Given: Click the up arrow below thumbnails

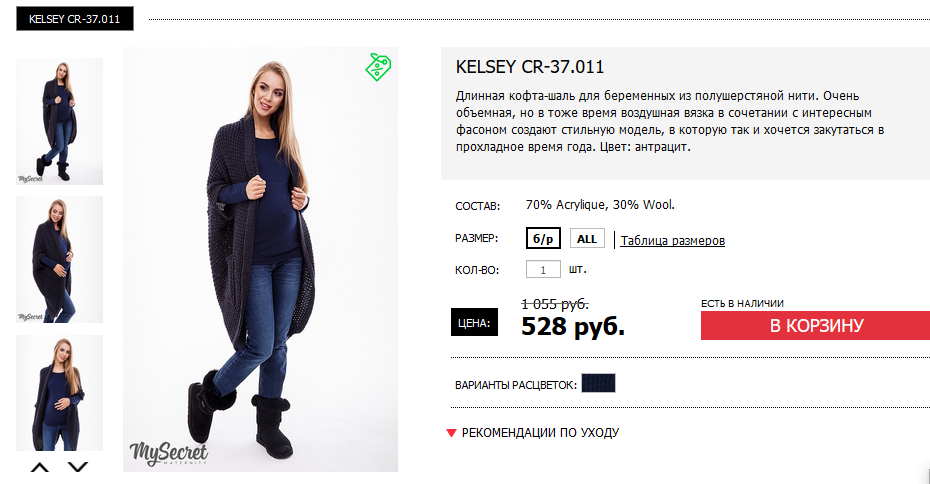Looking at the screenshot, I should tap(40, 467).
